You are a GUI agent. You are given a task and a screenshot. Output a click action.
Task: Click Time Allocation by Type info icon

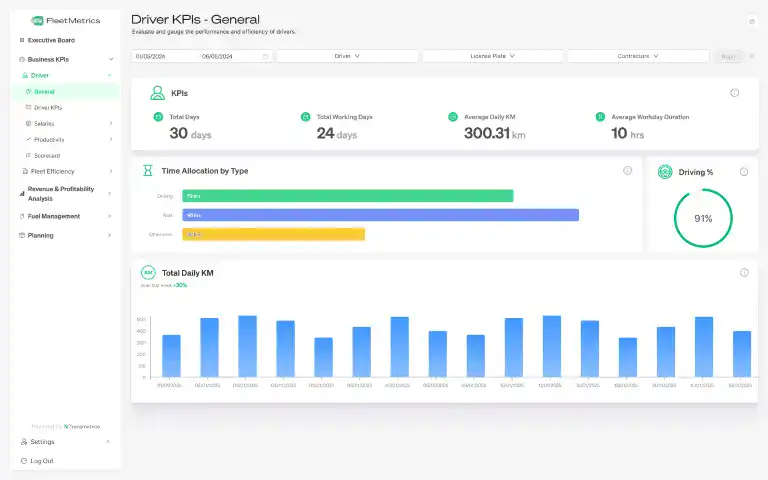click(x=627, y=170)
